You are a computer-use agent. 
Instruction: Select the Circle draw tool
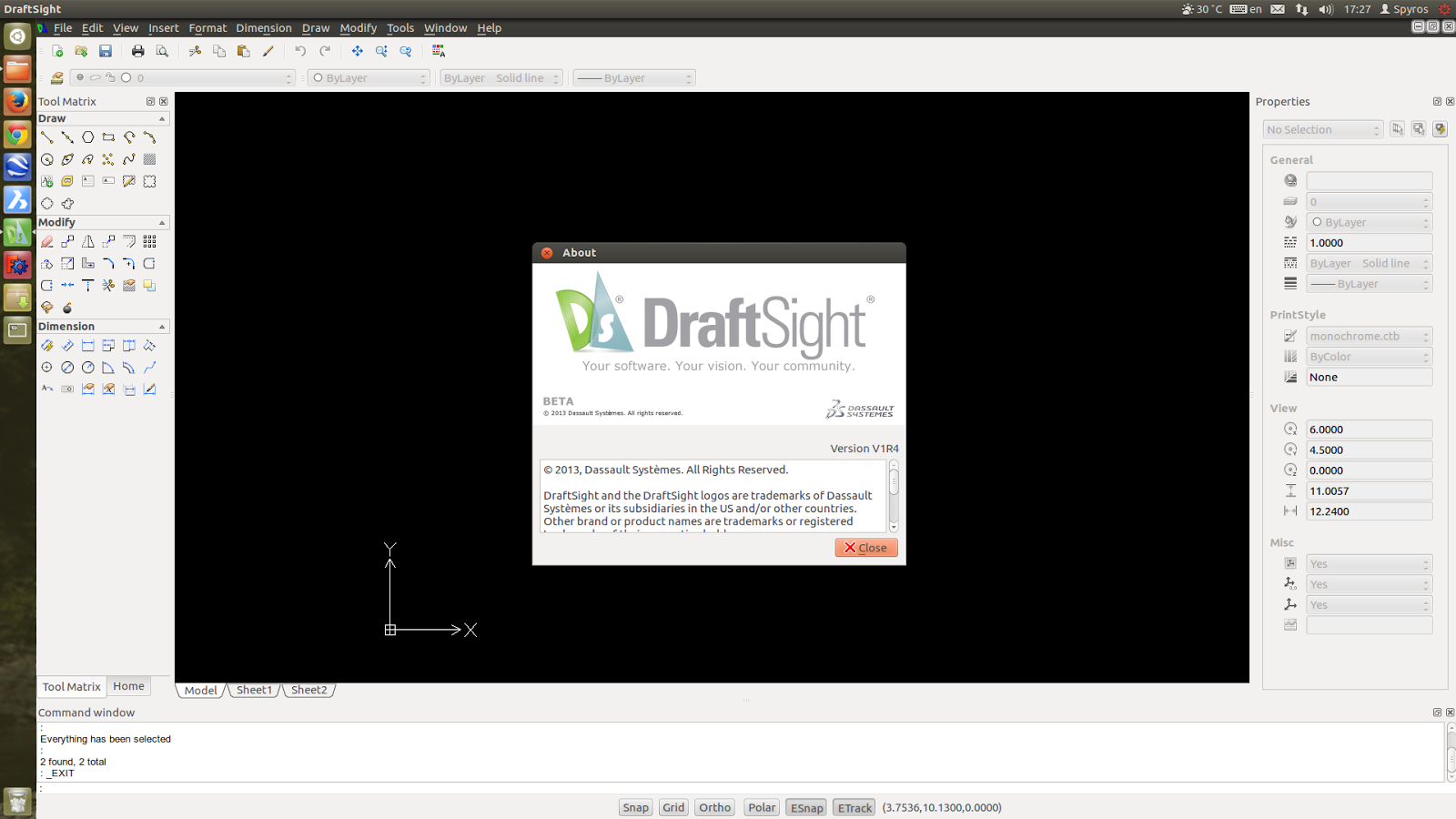pos(46,159)
